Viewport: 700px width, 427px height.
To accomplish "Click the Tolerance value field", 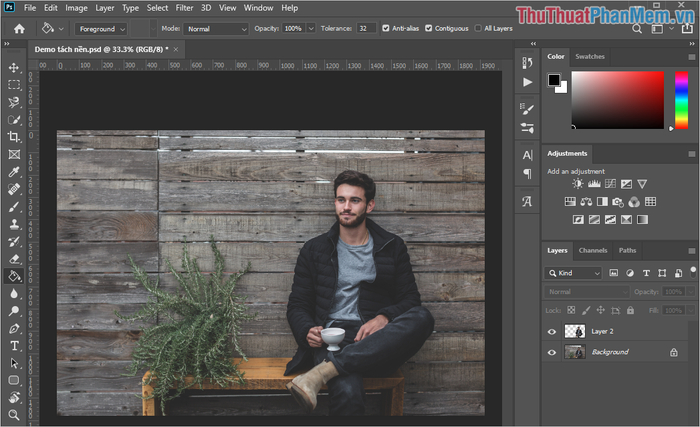I will pyautogui.click(x=366, y=28).
